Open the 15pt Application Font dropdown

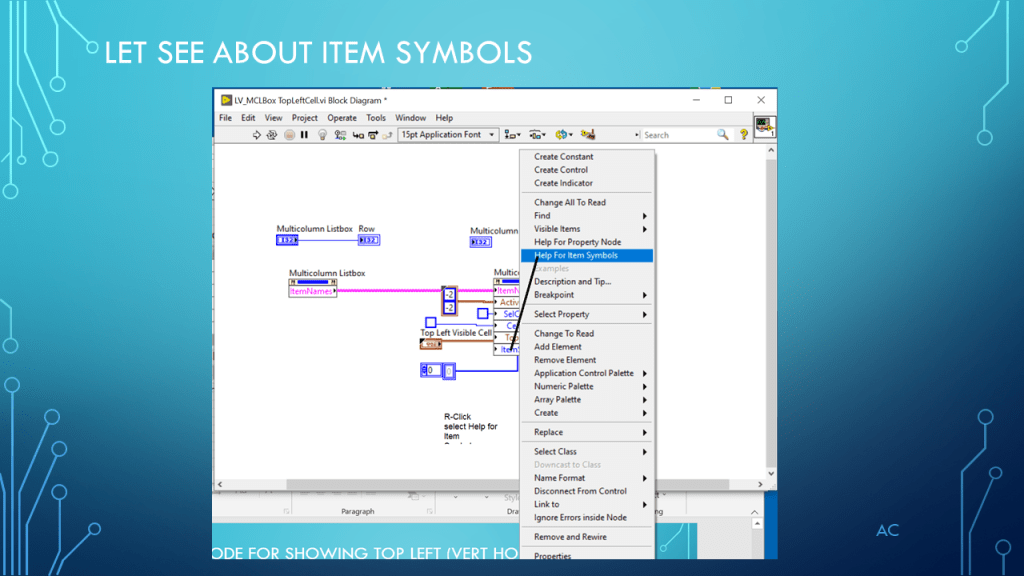pyautogui.click(x=448, y=135)
